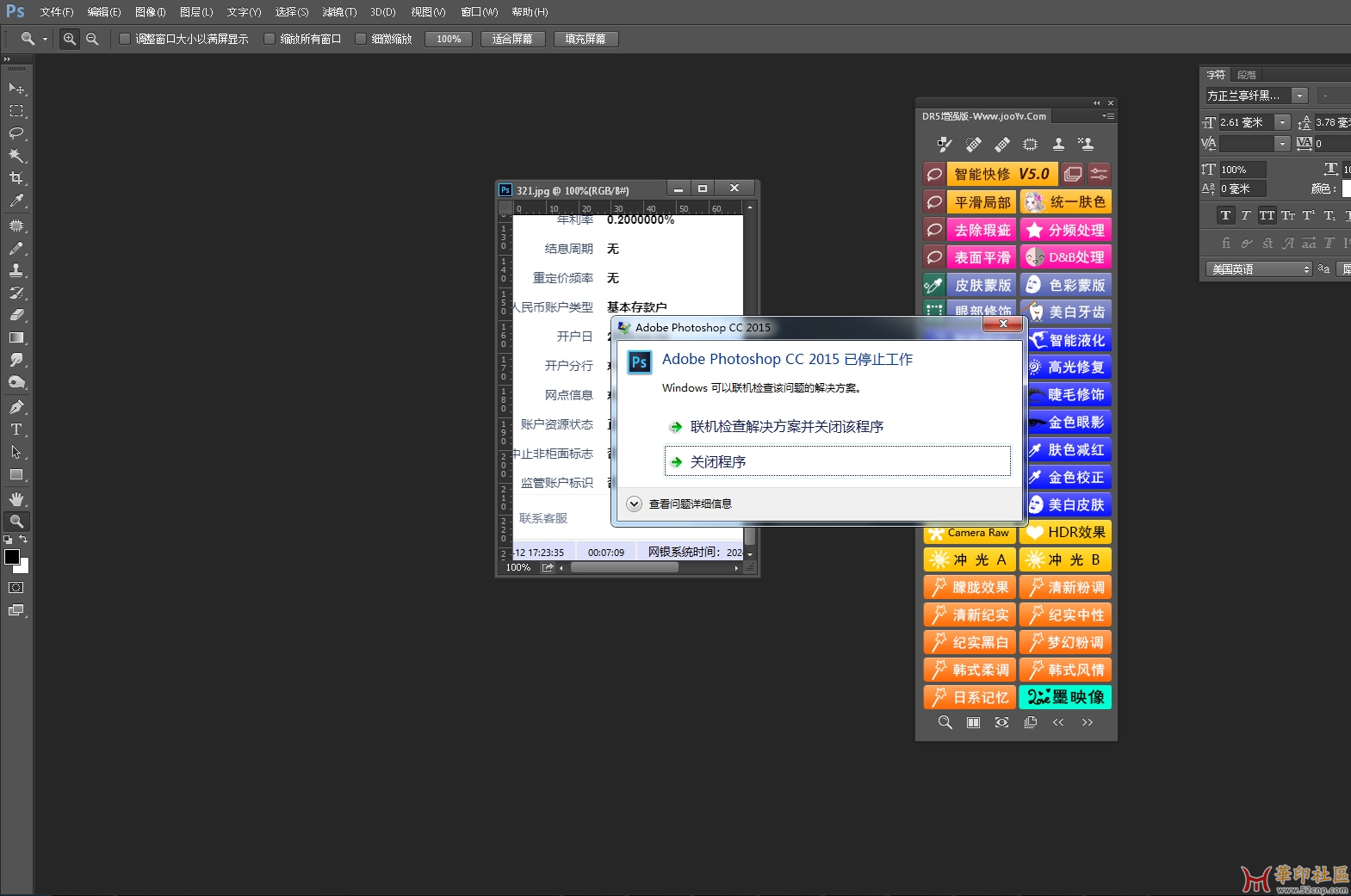Select the Magic Wand tool
Image resolution: width=1351 pixels, height=896 pixels.
pyautogui.click(x=16, y=156)
